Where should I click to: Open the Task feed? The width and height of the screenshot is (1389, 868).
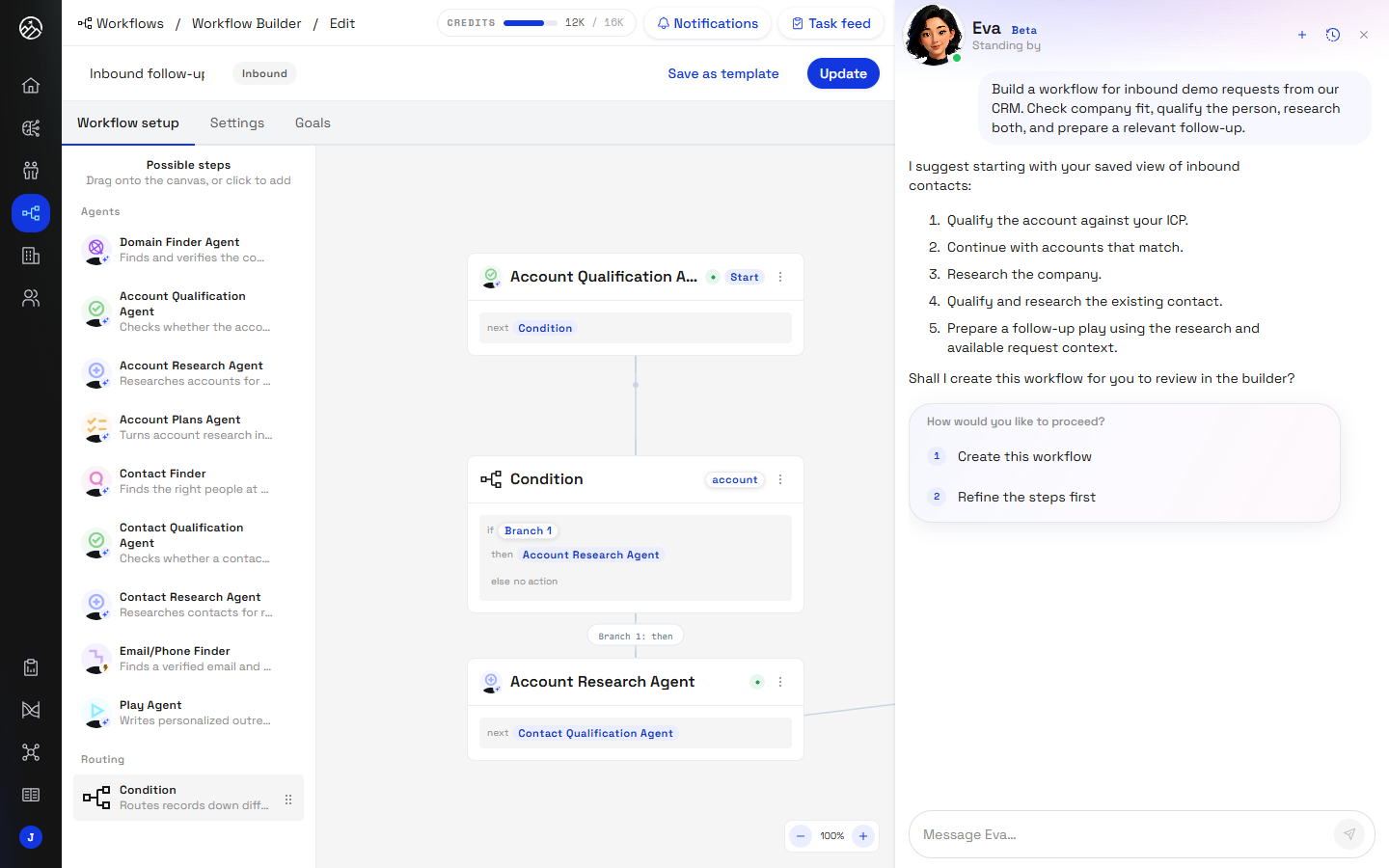point(831,23)
